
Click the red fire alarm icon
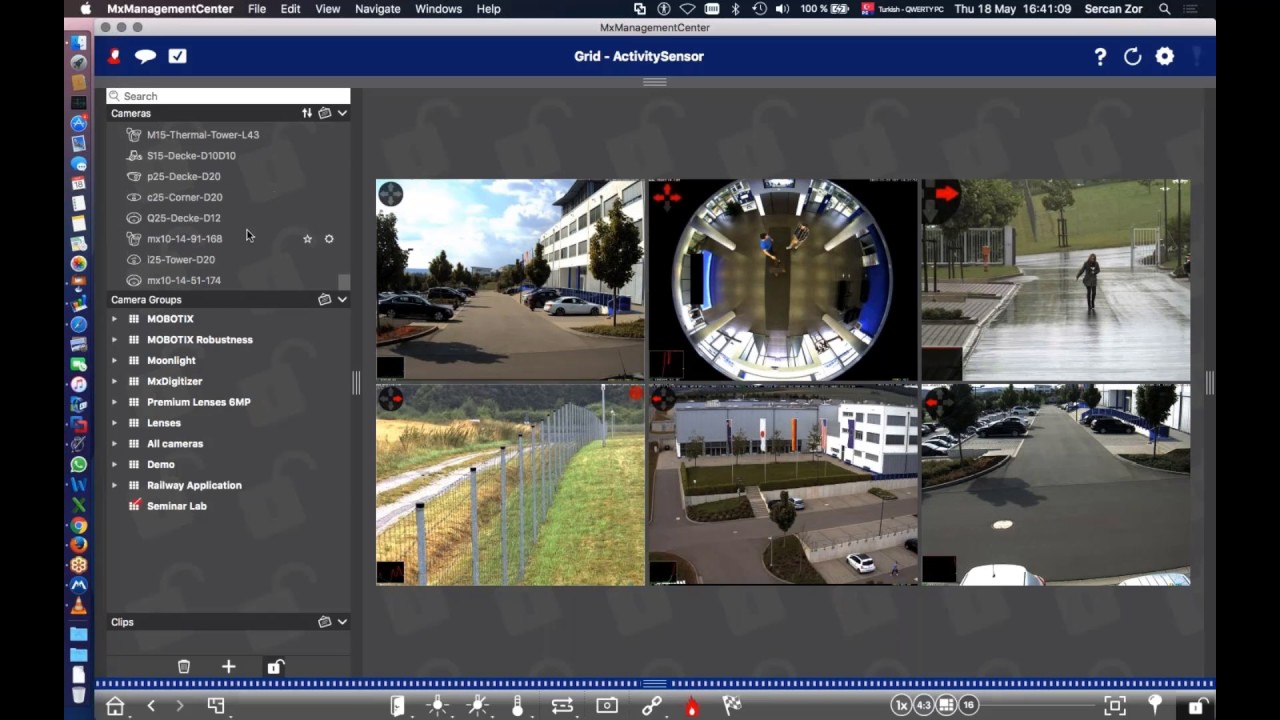[x=691, y=706]
